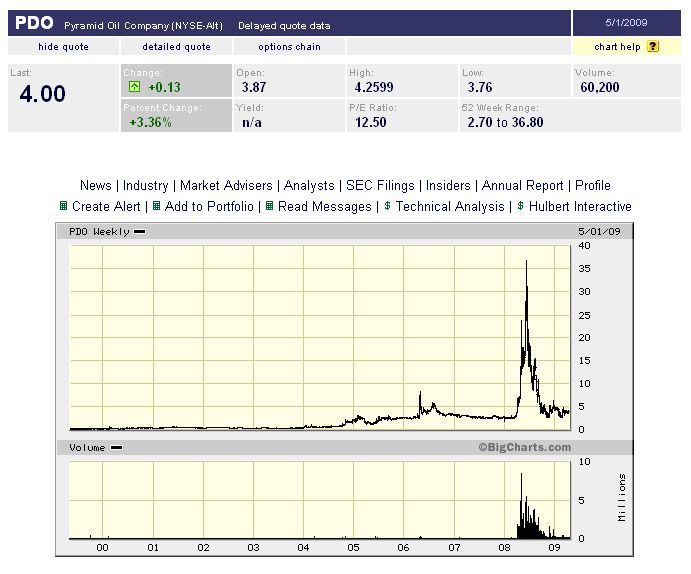This screenshot has width=691, height=574.
Task: Click the Delayed quote data text
Action: tap(284, 26)
